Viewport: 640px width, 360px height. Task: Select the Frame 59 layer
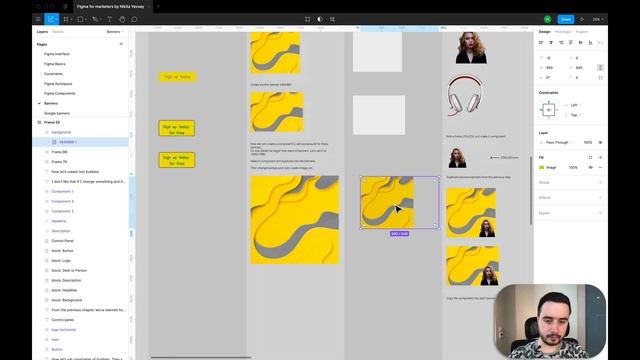pos(52,122)
